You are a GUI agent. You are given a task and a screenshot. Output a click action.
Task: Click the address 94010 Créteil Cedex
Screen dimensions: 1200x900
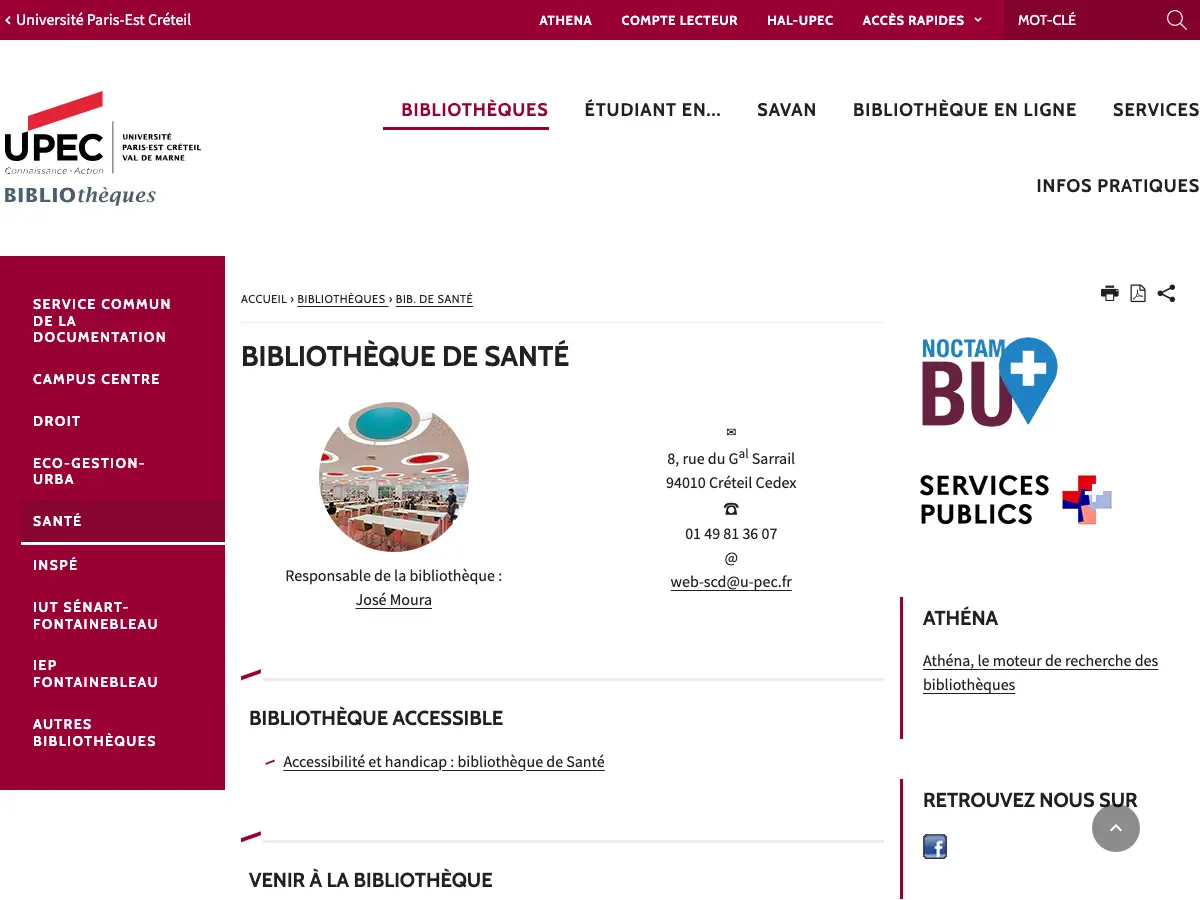click(731, 482)
